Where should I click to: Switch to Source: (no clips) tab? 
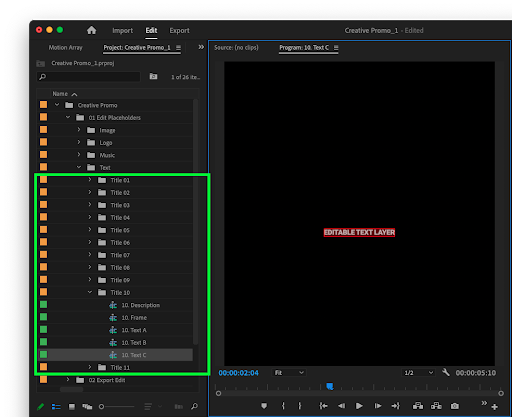(x=236, y=48)
